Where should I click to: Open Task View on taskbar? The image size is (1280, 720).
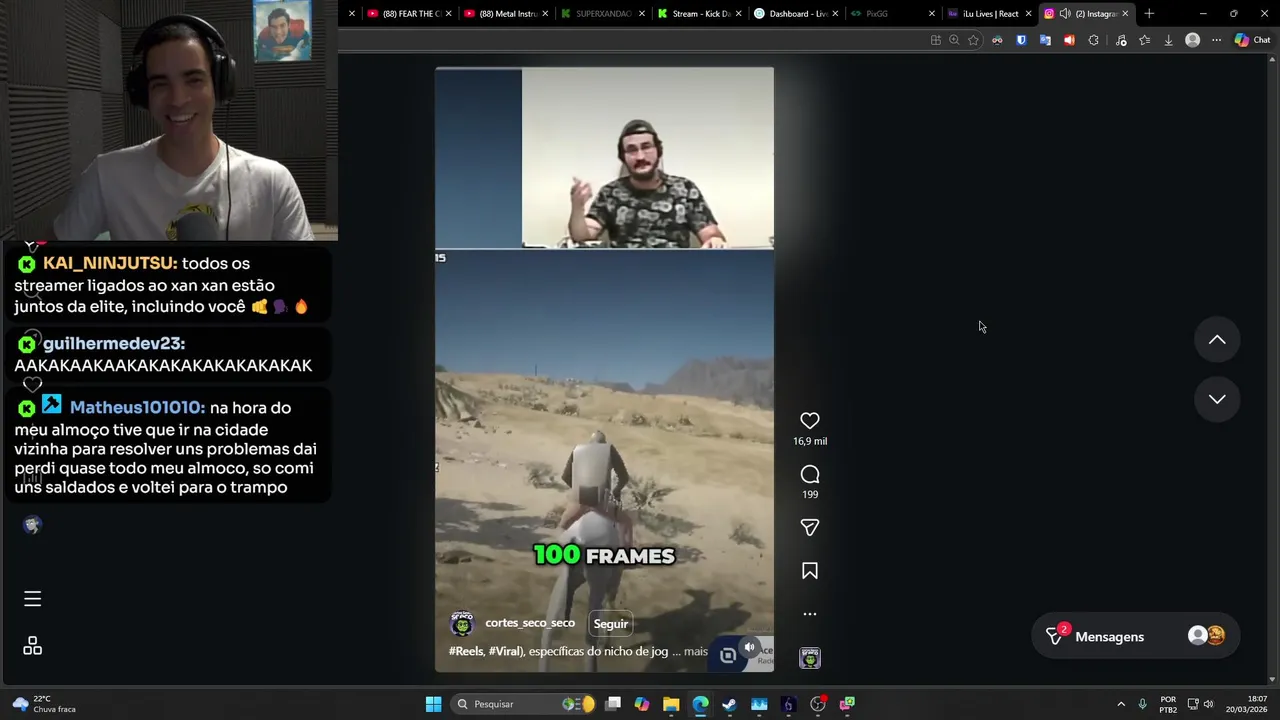613,704
